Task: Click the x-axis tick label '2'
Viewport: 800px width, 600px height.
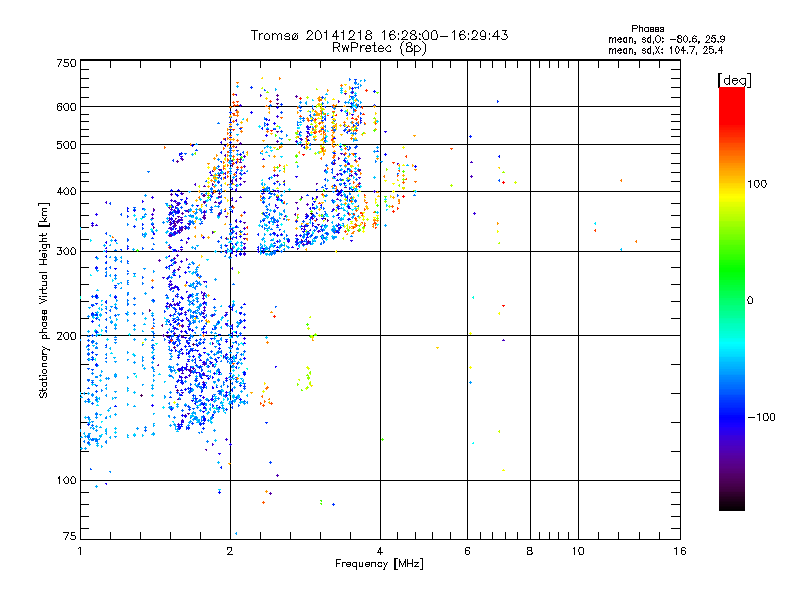Action: [230, 551]
